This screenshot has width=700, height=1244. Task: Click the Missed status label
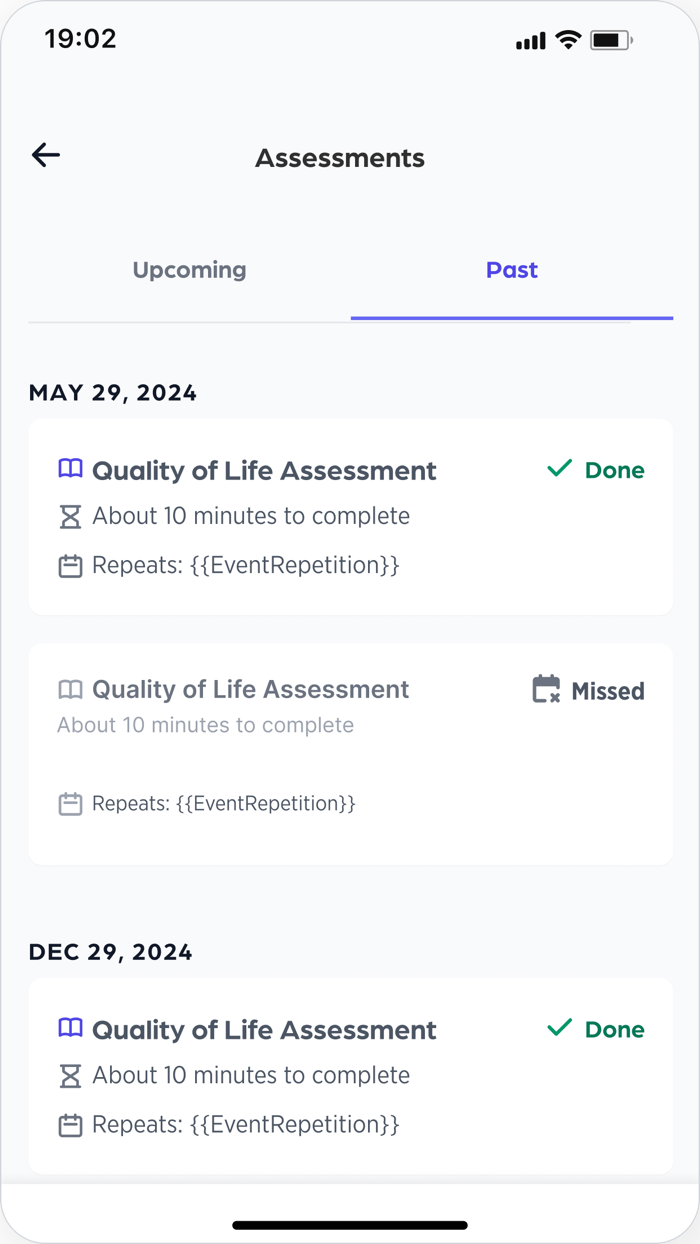coord(607,690)
